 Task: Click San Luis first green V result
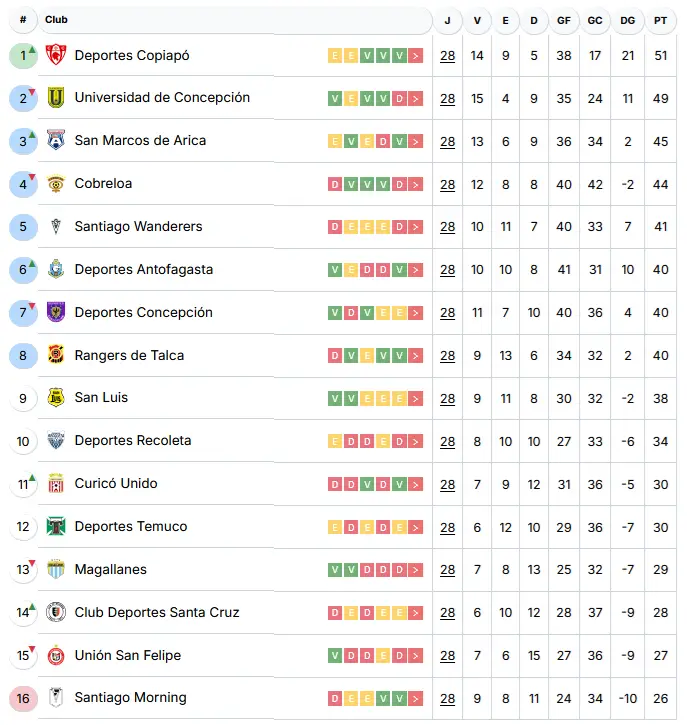[335, 398]
